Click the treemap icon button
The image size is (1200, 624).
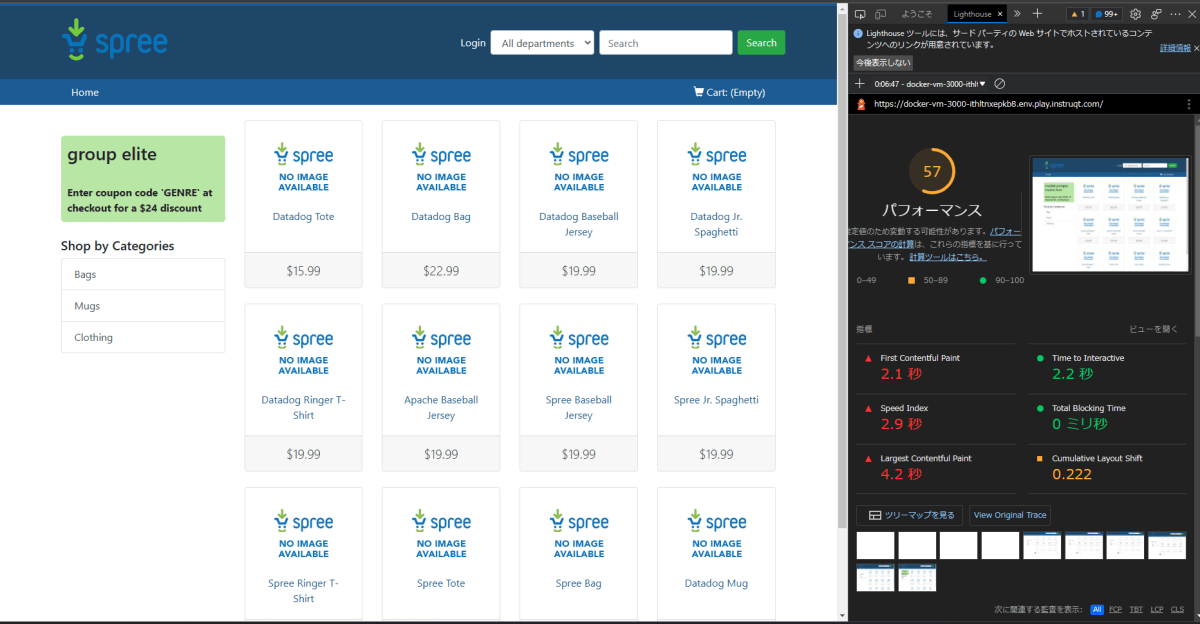909,515
